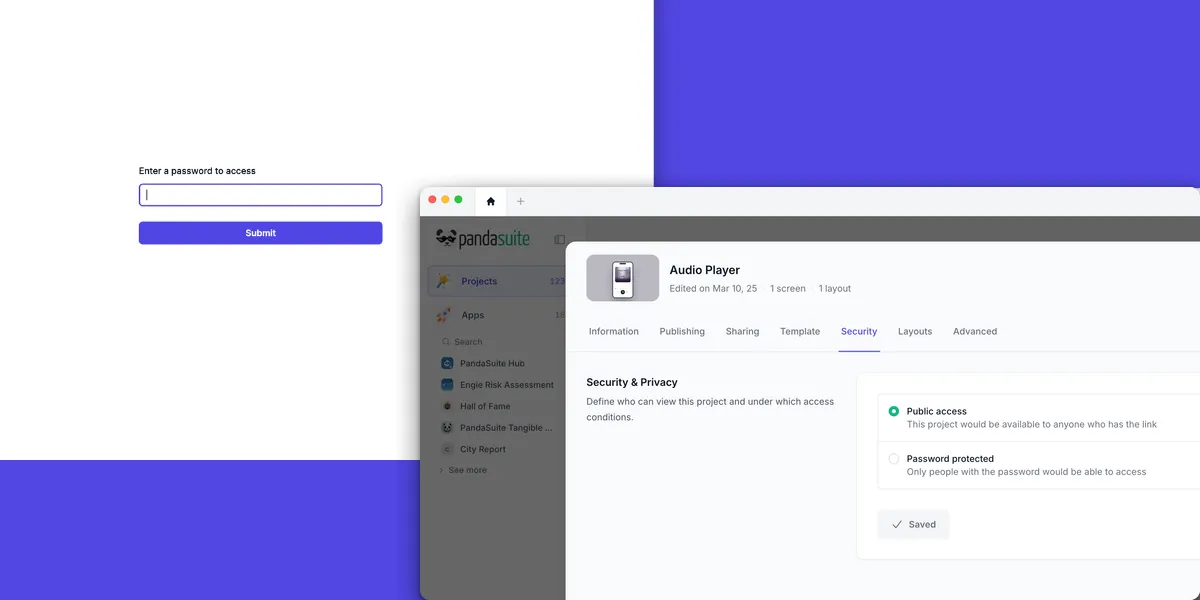Image resolution: width=1200 pixels, height=600 pixels.
Task: Click the "Edited on Mar 10, 25" text
Action: tap(713, 289)
